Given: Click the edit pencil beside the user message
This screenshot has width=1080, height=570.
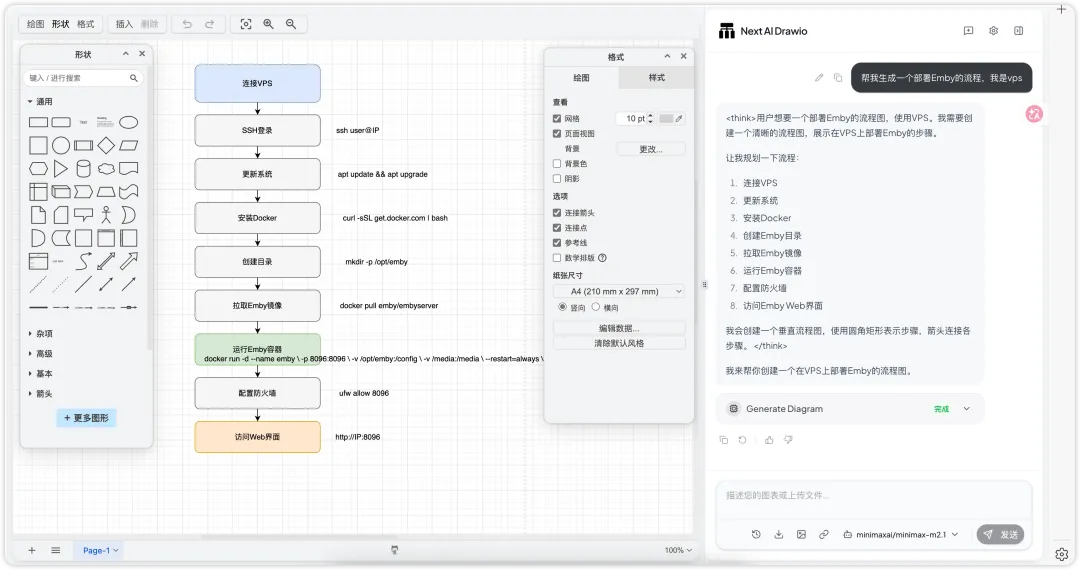Looking at the screenshot, I should tap(819, 78).
